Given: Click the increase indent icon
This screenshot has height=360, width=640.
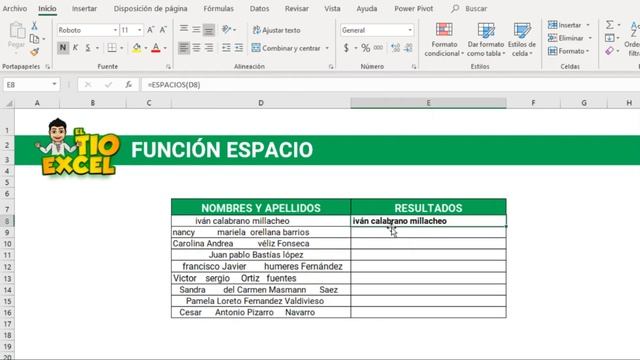Looking at the screenshot, I should click(239, 48).
